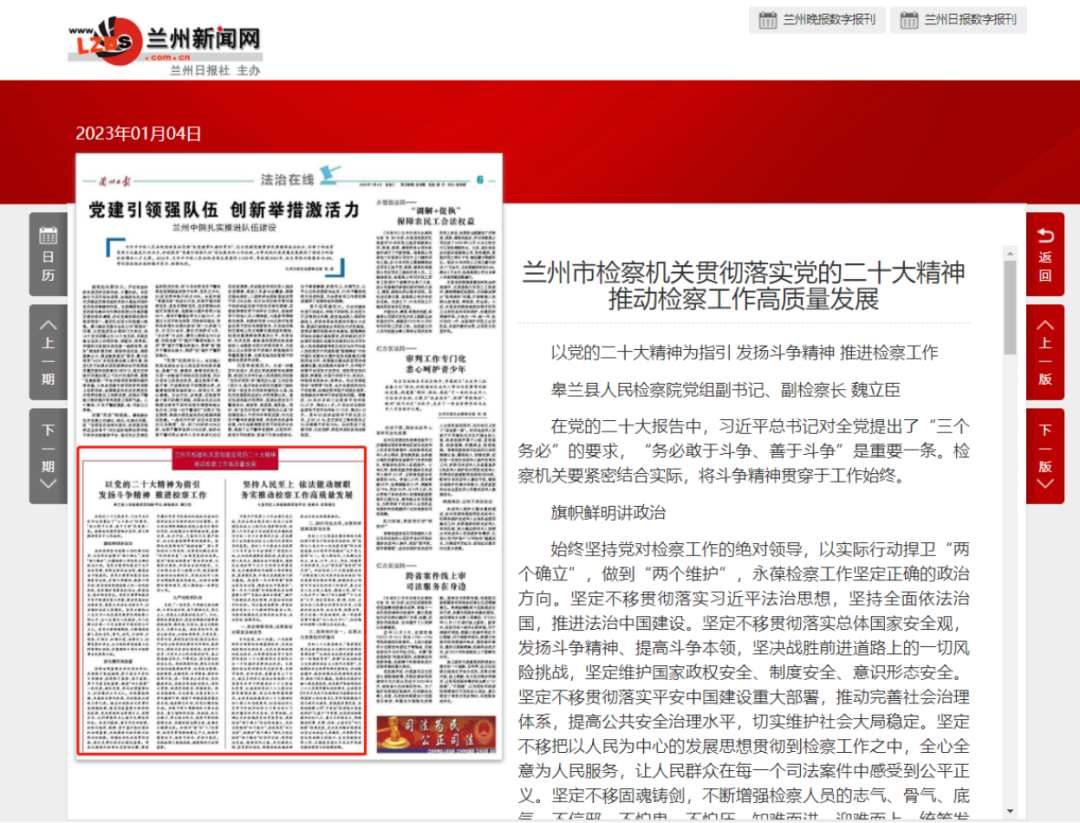The height and width of the screenshot is (823, 1080).
Task: Return to homepage using 返回 button
Action: 1044,255
